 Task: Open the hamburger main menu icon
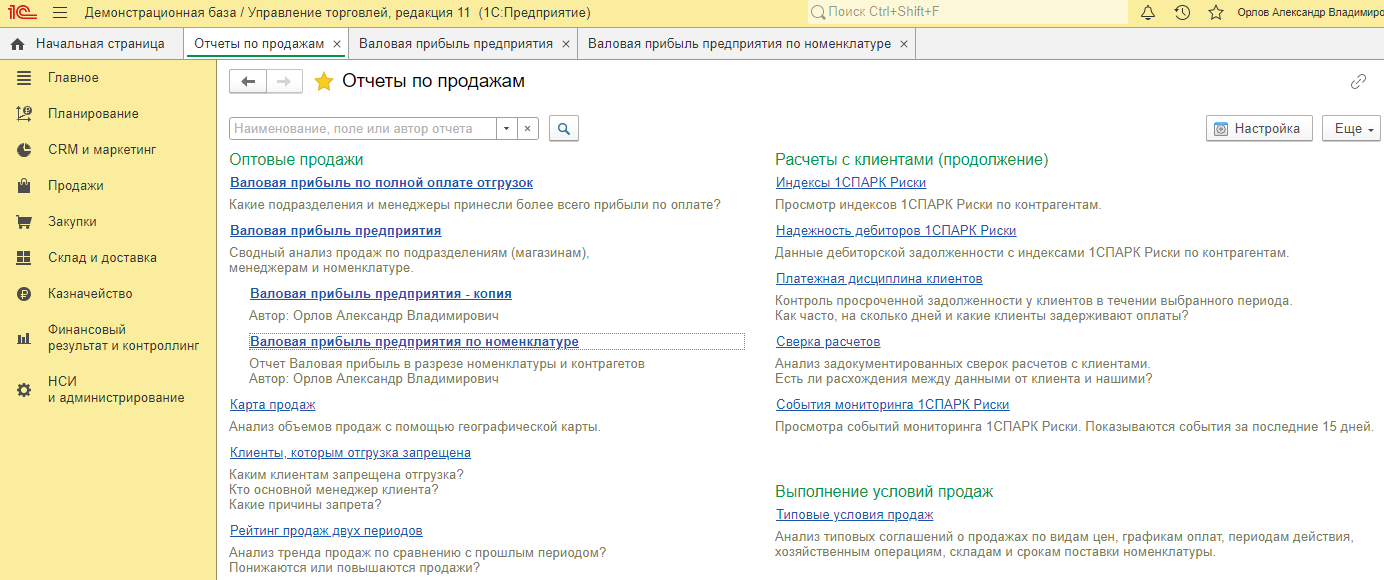click(60, 13)
